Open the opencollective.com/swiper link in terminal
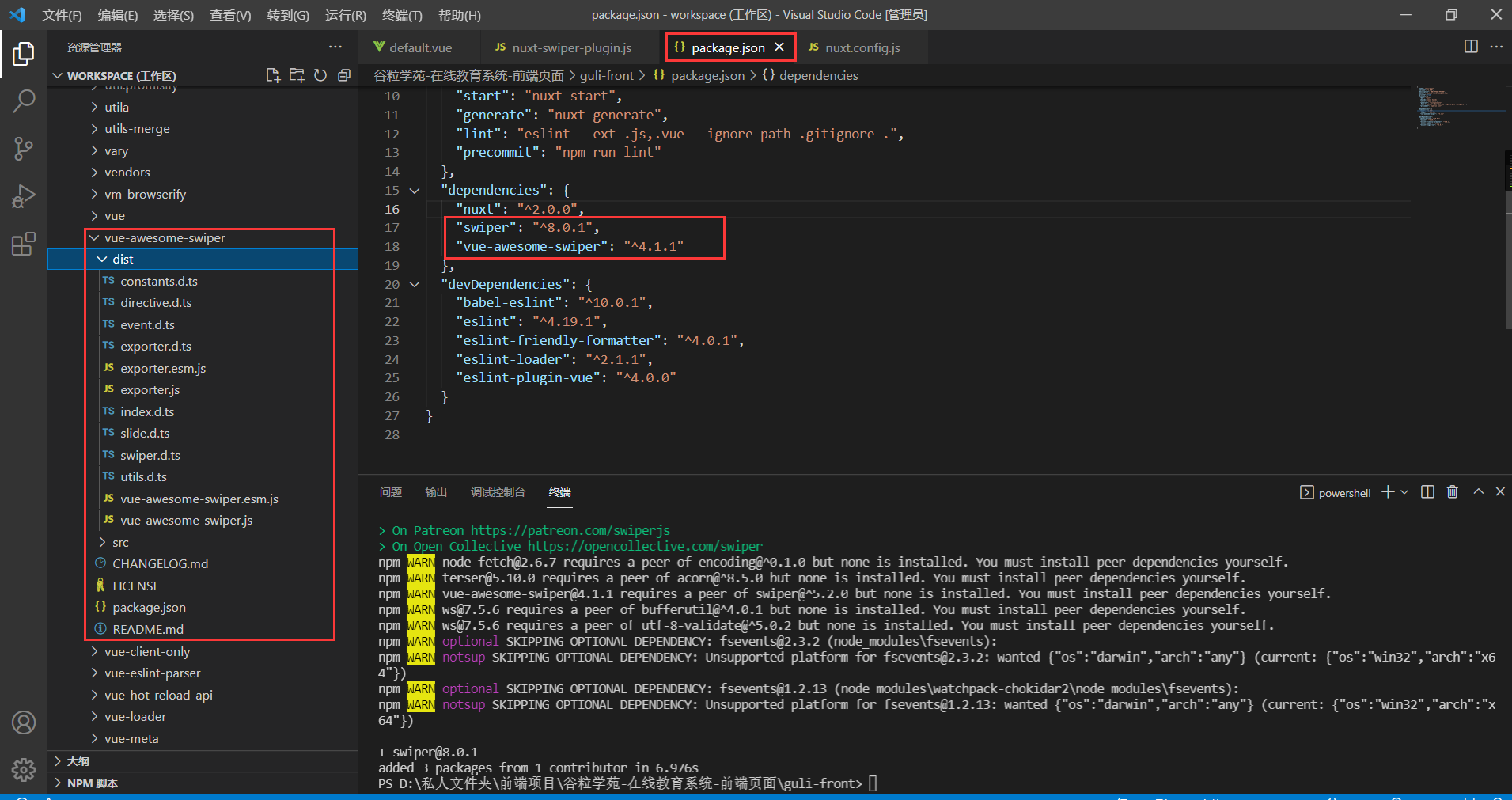The image size is (1512, 800). [x=645, y=546]
